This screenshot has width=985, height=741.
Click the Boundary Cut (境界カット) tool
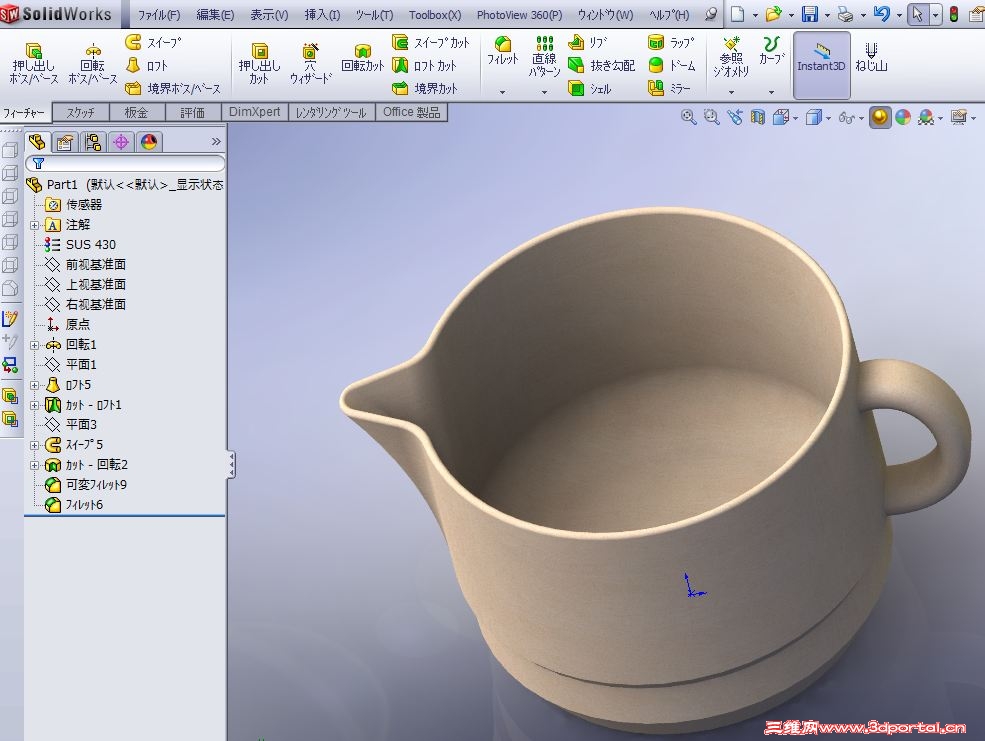[425, 89]
